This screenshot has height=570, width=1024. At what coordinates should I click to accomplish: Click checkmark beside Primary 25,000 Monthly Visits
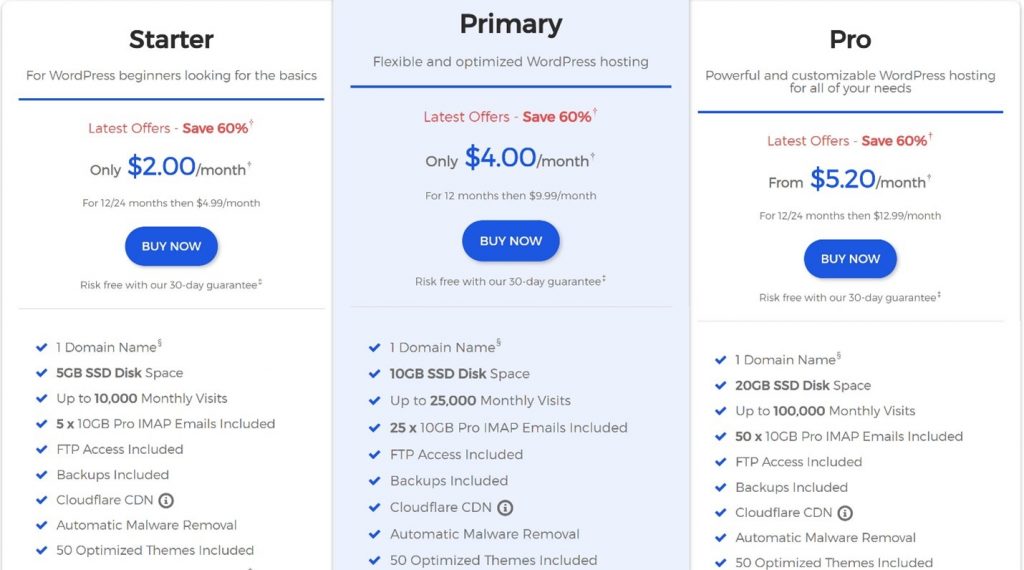point(374,401)
